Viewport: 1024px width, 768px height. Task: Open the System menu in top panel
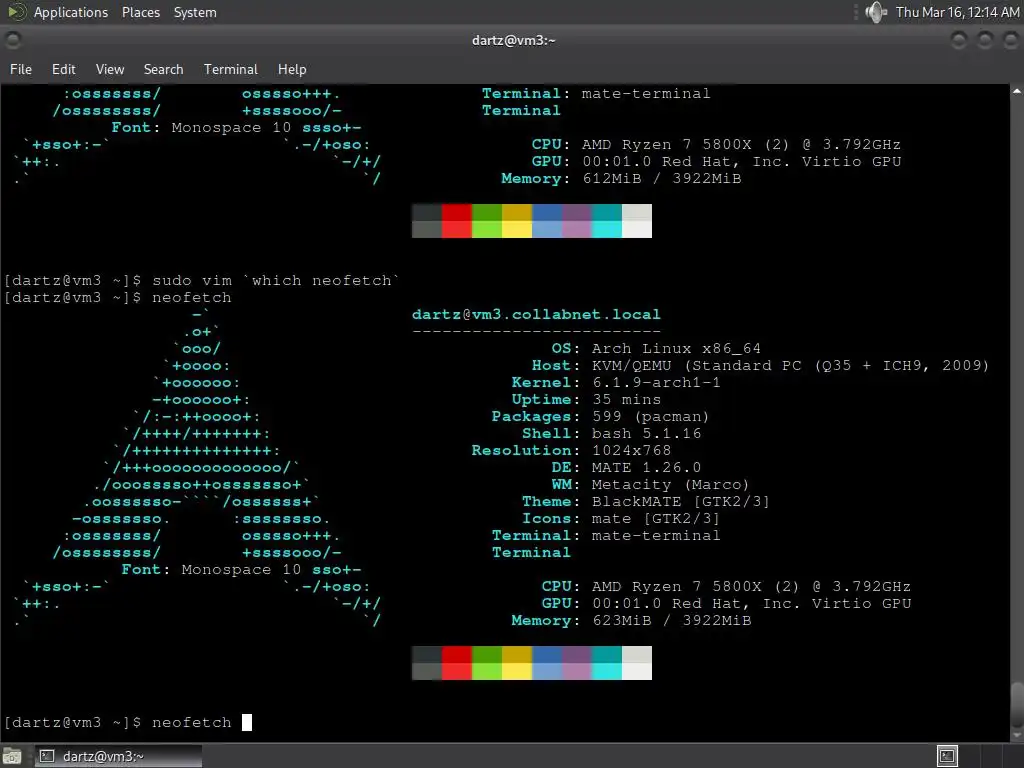point(195,12)
